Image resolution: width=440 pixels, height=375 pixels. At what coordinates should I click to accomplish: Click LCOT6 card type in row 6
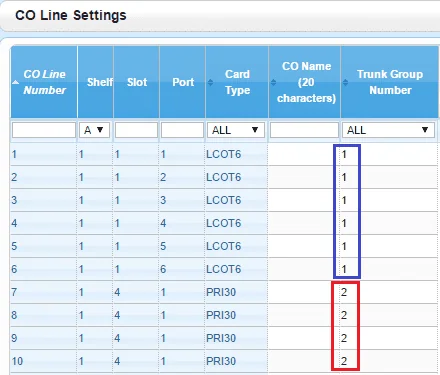(x=223, y=269)
